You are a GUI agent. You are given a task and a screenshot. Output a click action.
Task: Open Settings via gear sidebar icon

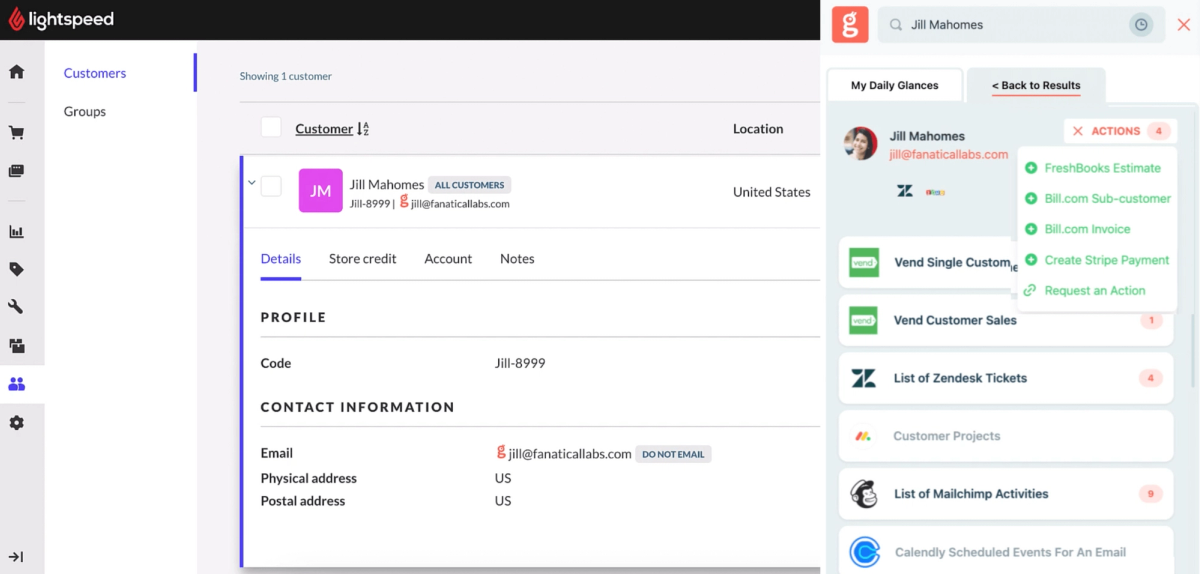(x=16, y=423)
